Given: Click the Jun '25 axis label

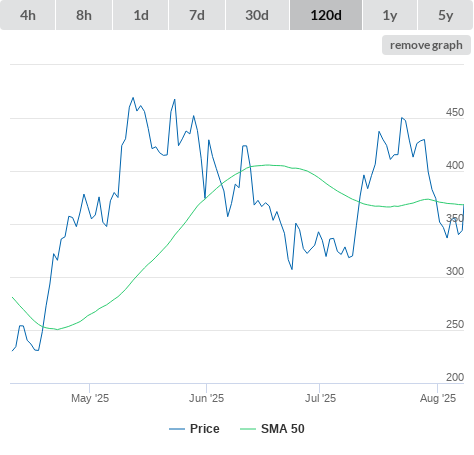Looking at the screenshot, I should tap(207, 398).
